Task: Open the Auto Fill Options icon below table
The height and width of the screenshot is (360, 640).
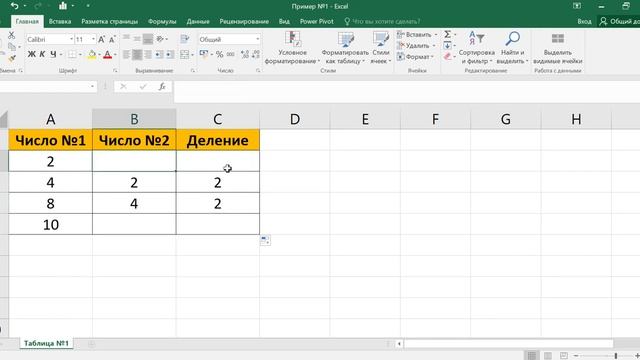Action: 265,240
